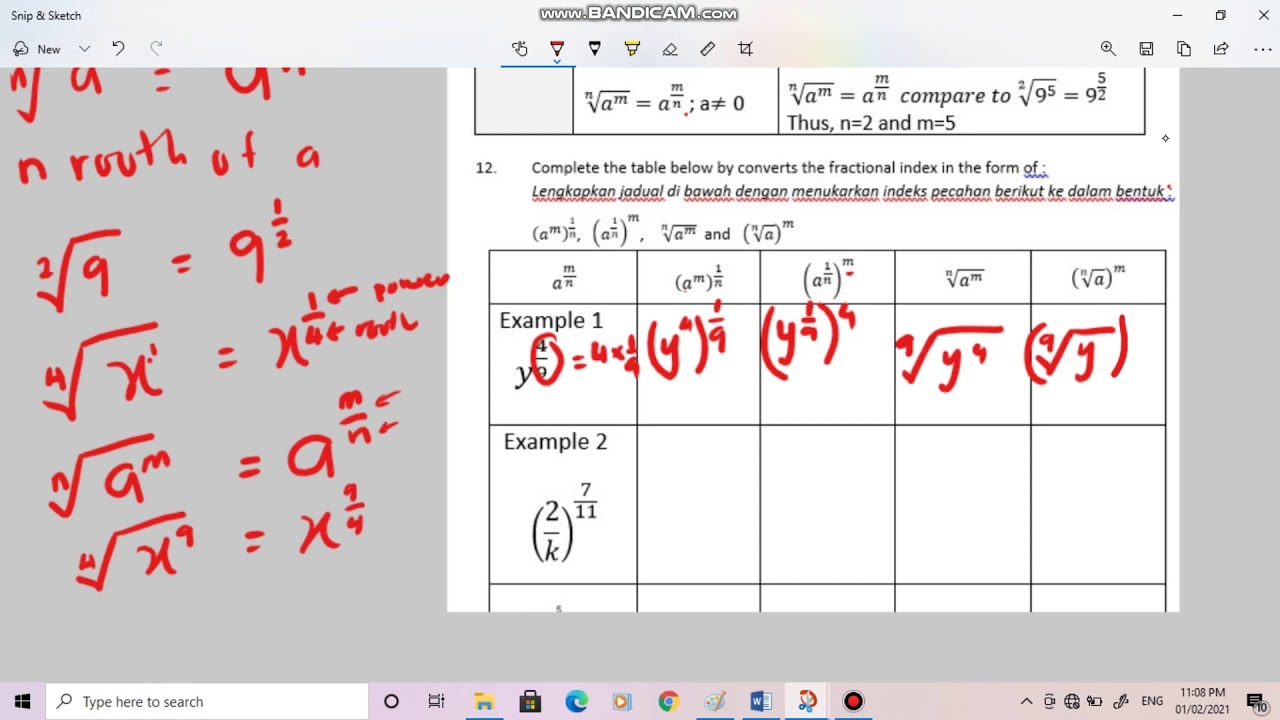The image size is (1280, 720).
Task: Select the red Ballpoint pen tool
Action: (x=557, y=47)
